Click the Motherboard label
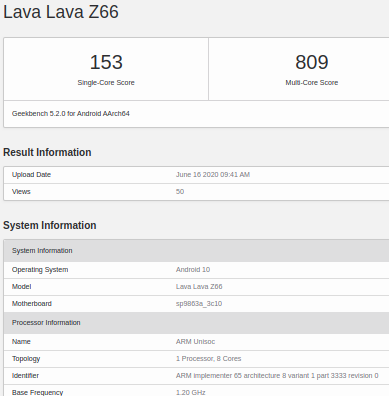 [32, 304]
